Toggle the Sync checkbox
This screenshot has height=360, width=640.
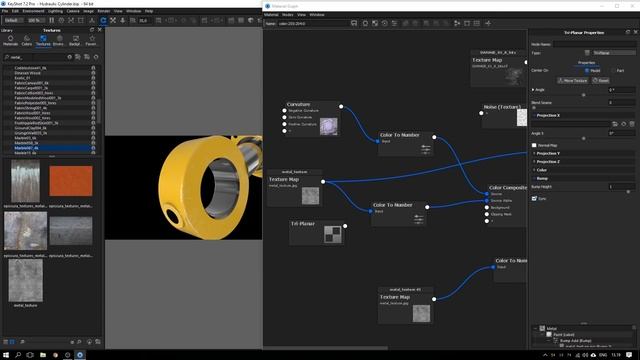(534, 198)
